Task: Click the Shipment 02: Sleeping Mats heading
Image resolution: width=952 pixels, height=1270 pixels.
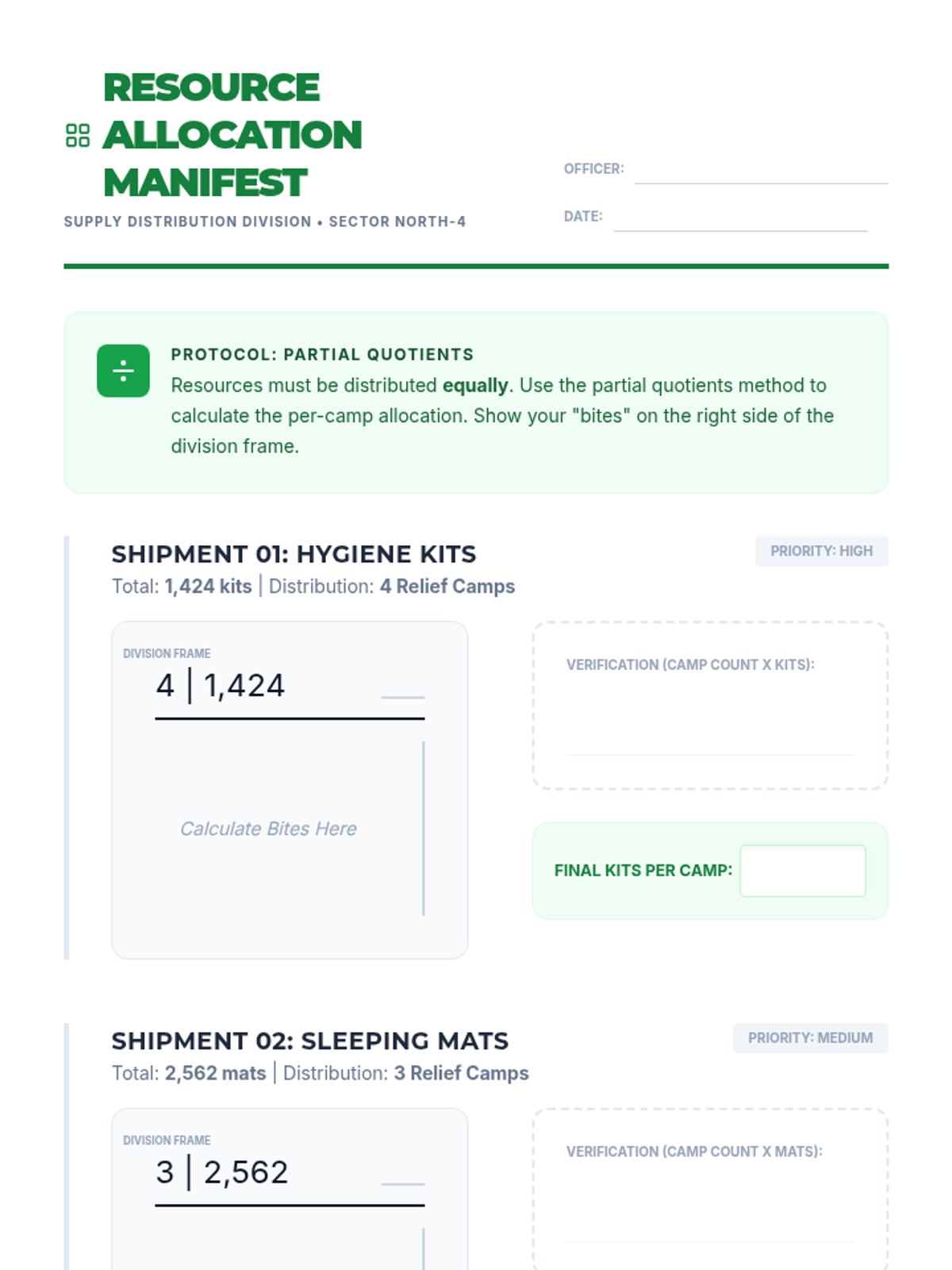Action: tap(309, 1041)
